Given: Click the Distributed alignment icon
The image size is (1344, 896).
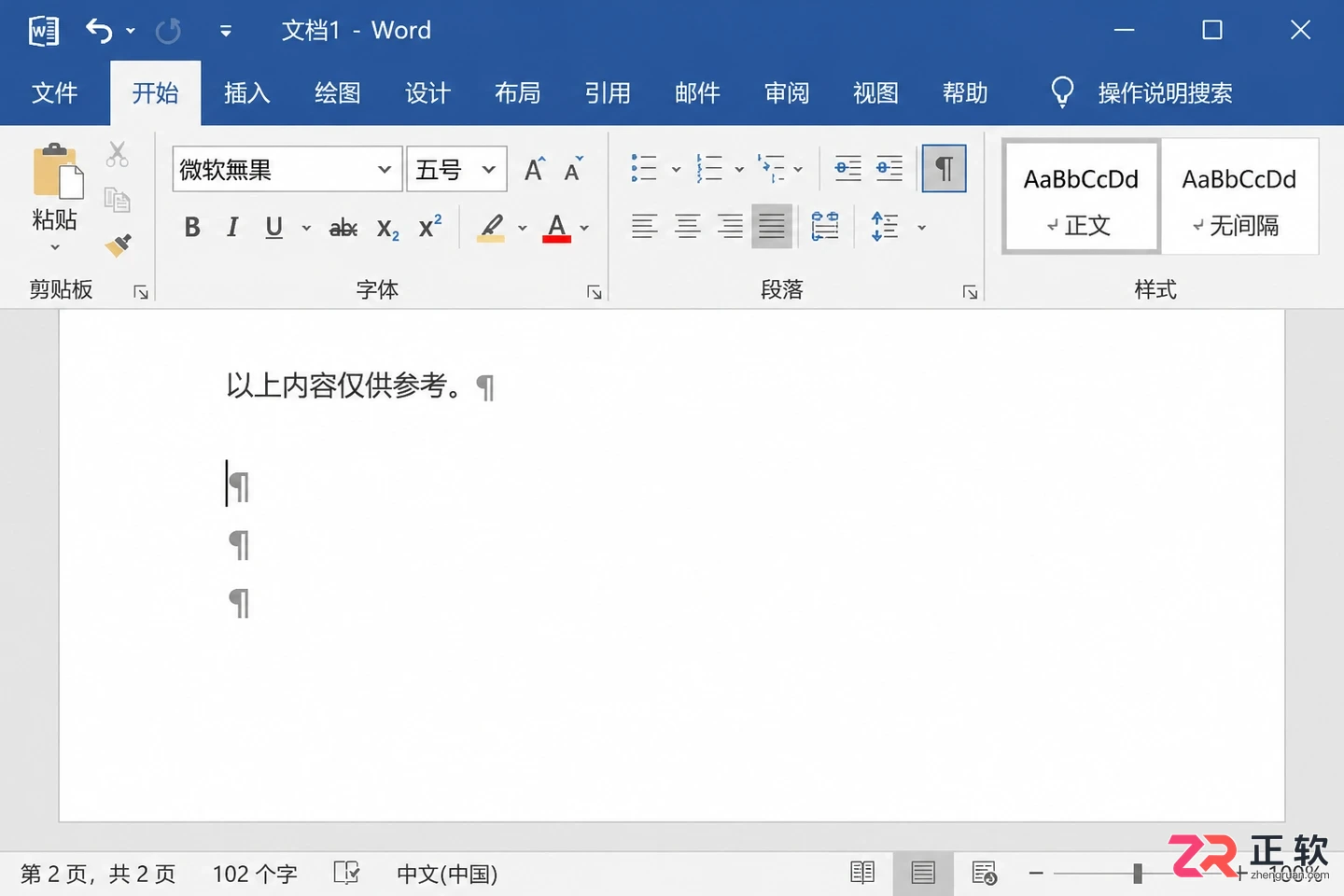Looking at the screenshot, I should (x=825, y=227).
